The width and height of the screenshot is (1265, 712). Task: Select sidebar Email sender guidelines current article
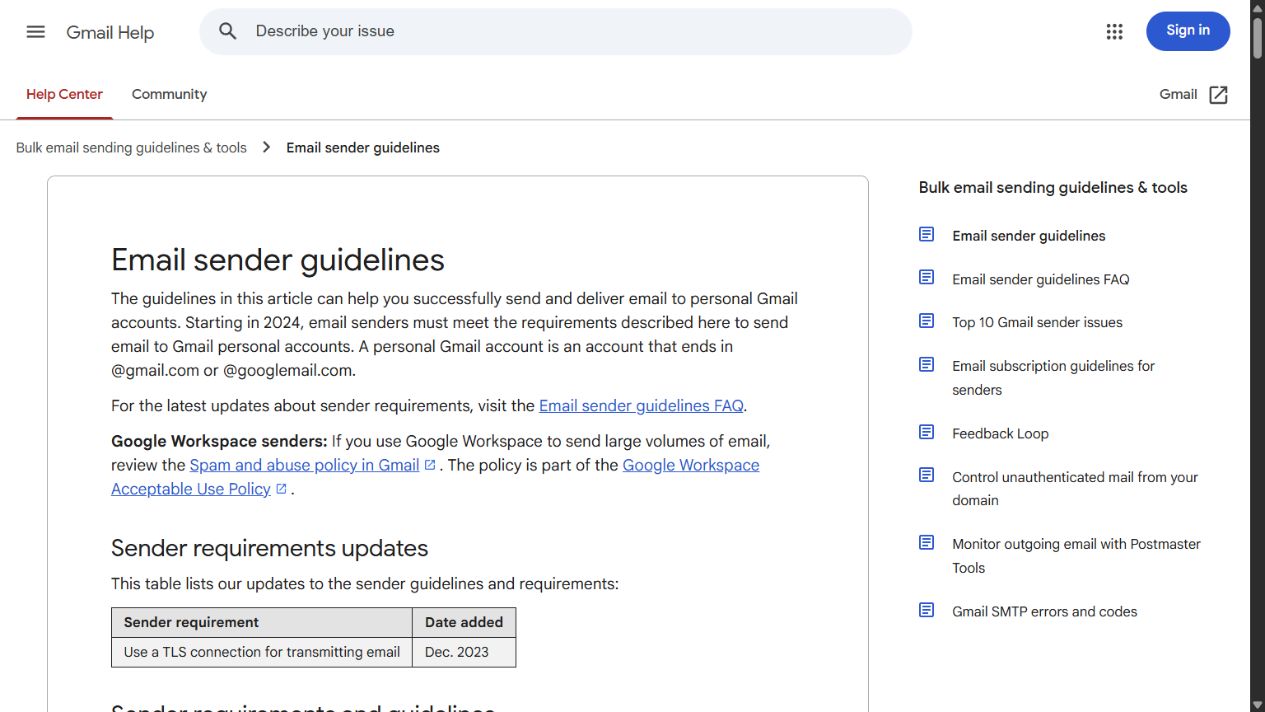coord(1029,236)
